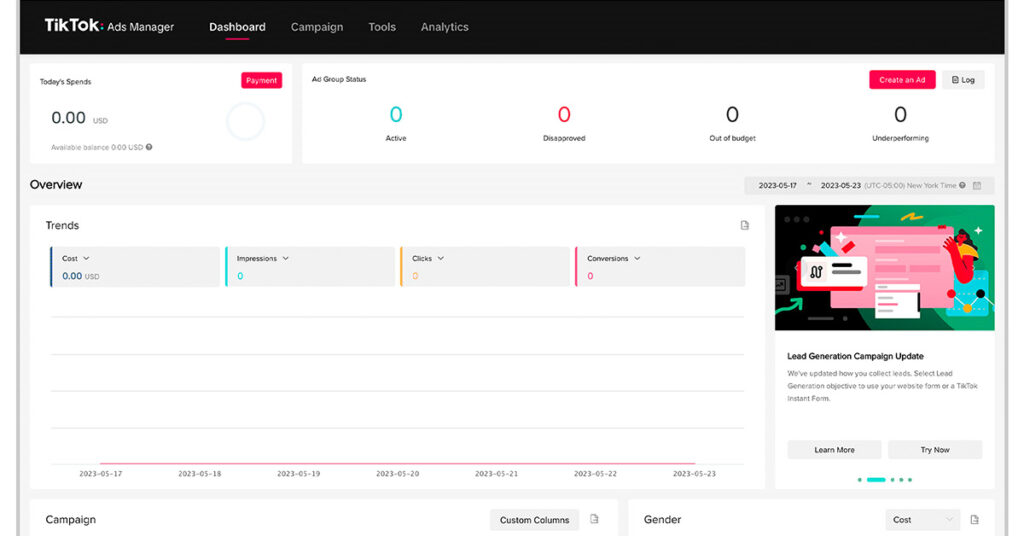Image resolution: width=1024 pixels, height=536 pixels.
Task: Click the Payment button
Action: 261,80
